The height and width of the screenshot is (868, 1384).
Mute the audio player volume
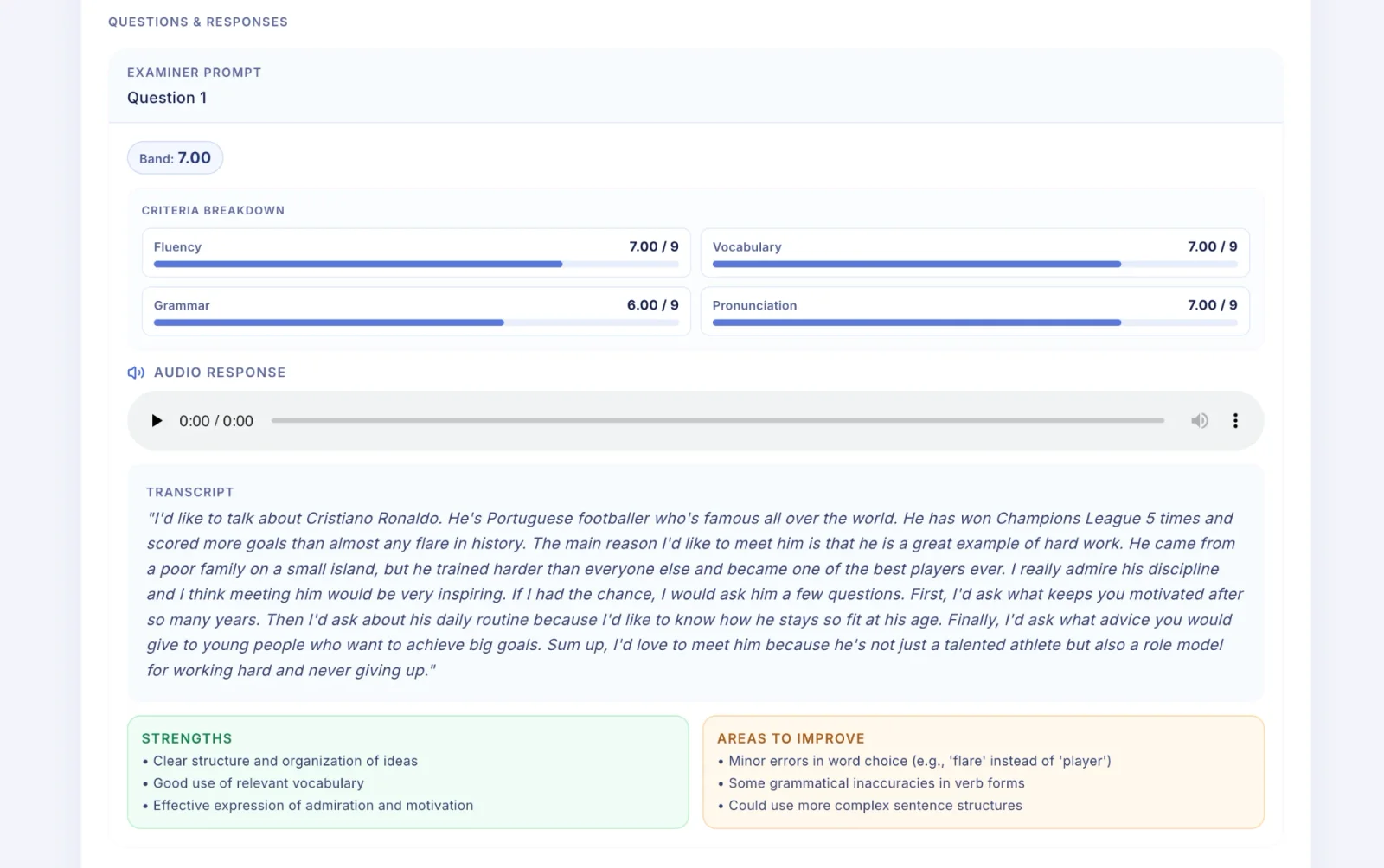(x=1199, y=421)
